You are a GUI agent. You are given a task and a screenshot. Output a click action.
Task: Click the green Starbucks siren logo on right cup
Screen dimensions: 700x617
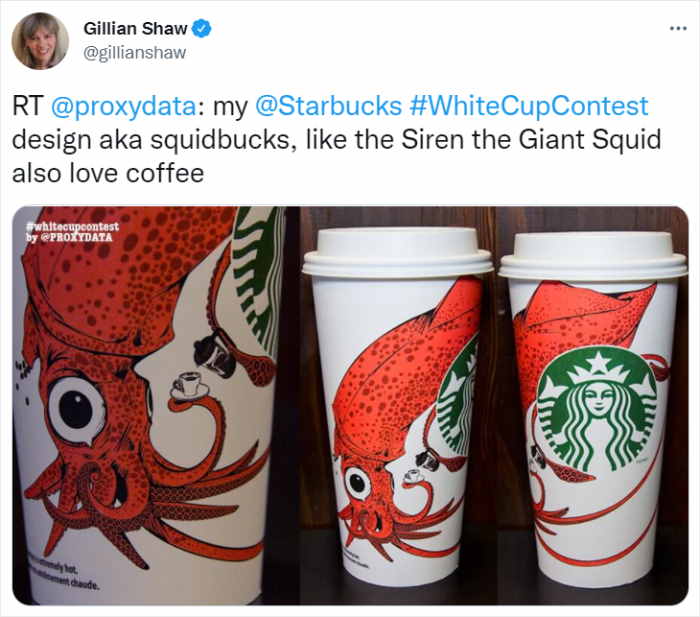point(598,409)
